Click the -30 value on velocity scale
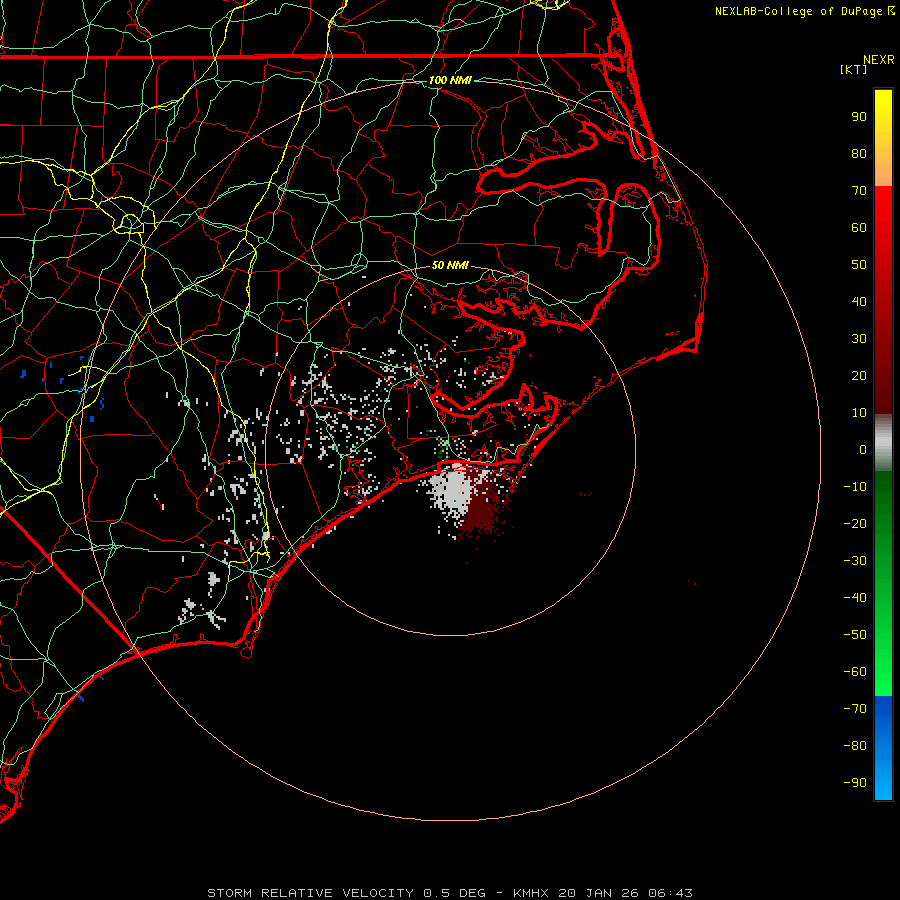 (x=855, y=561)
